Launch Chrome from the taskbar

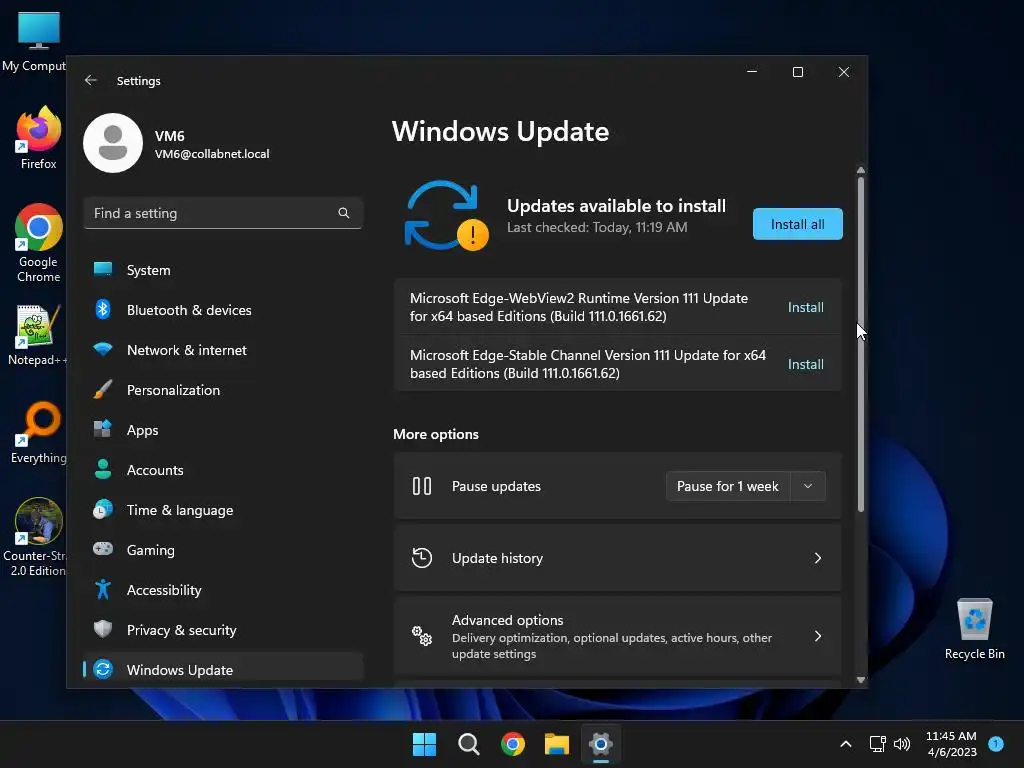[513, 744]
